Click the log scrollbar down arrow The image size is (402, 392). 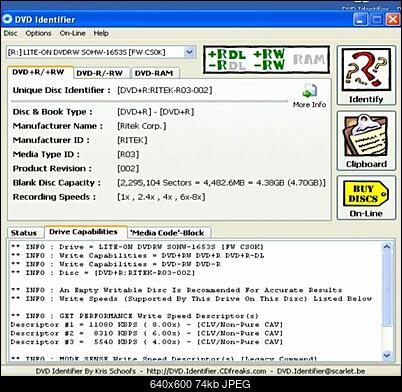coord(387,355)
